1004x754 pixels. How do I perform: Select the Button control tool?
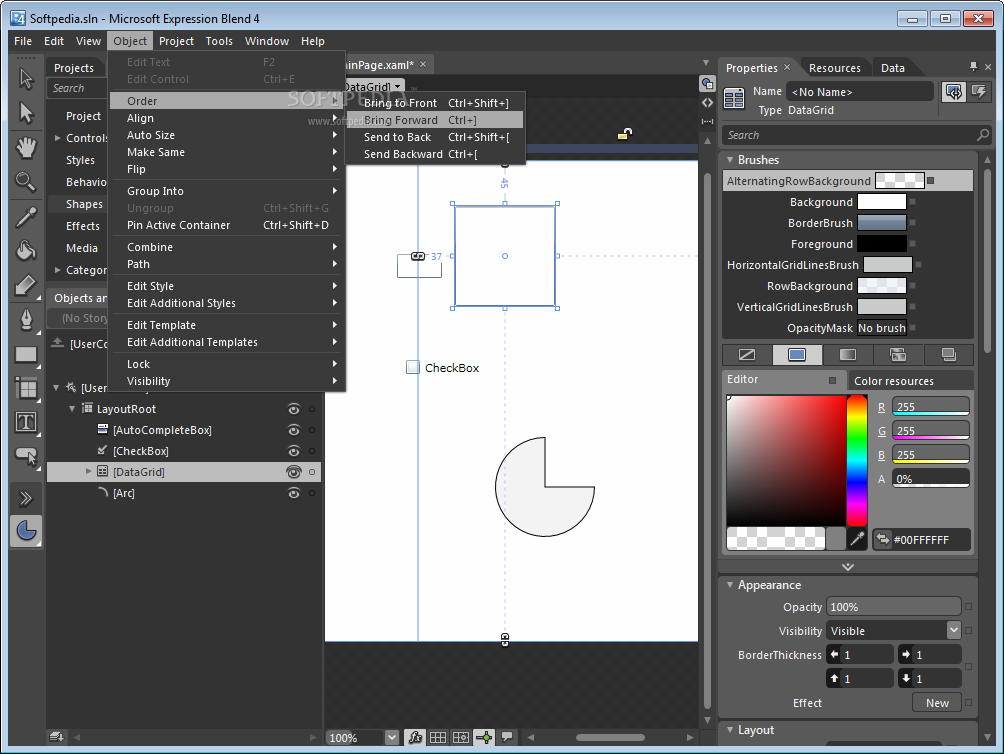coord(26,456)
